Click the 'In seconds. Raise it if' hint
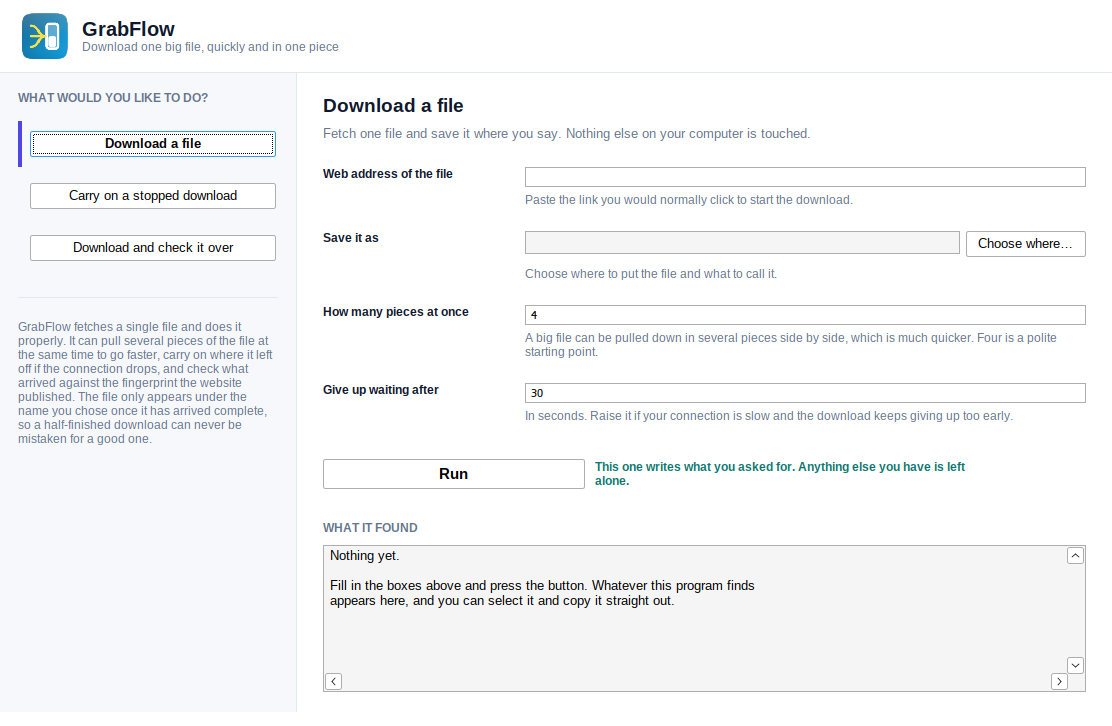Image resolution: width=1112 pixels, height=726 pixels. tap(769, 415)
